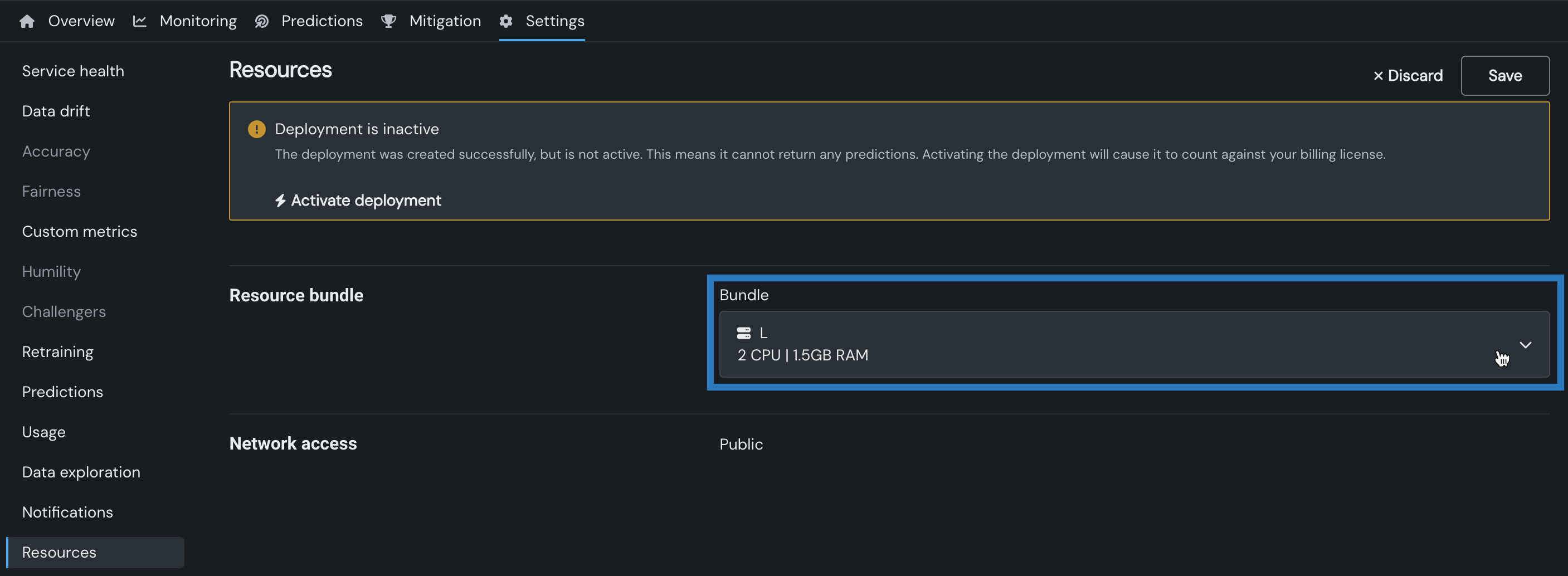This screenshot has width=1568, height=576.
Task: Open Service health settings
Action: 73,71
